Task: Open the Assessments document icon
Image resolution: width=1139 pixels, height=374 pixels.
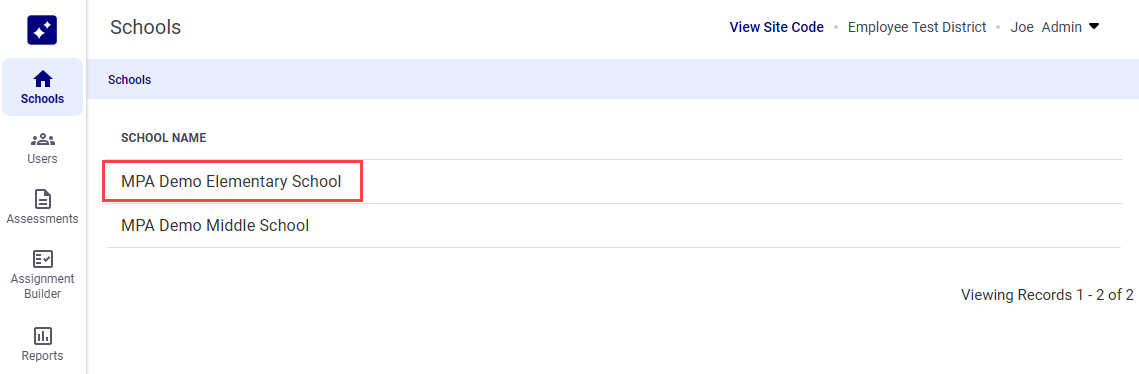Action: (x=43, y=199)
